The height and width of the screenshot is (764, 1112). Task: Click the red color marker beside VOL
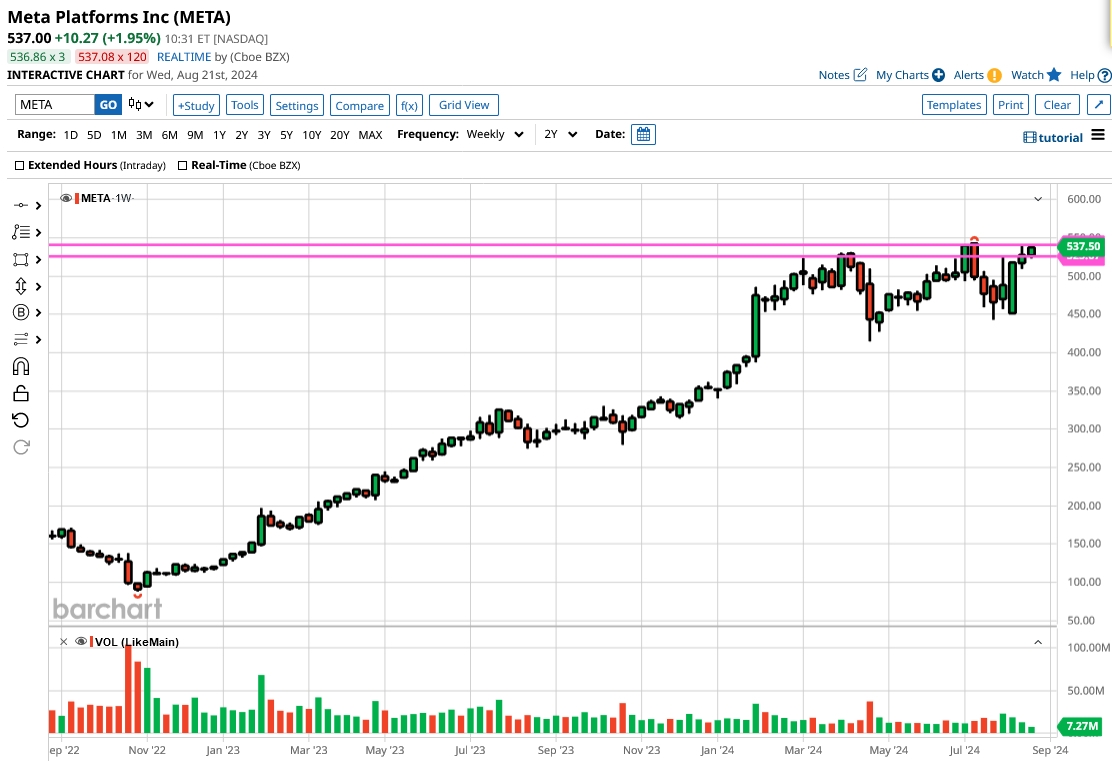pyautogui.click(x=91, y=641)
